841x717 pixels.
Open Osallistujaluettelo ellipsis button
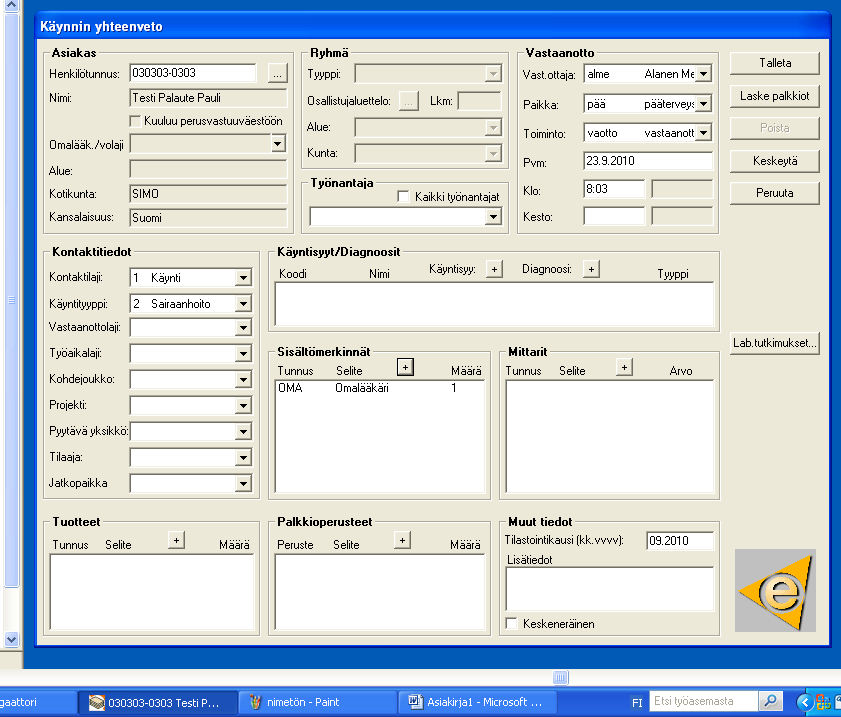point(409,101)
